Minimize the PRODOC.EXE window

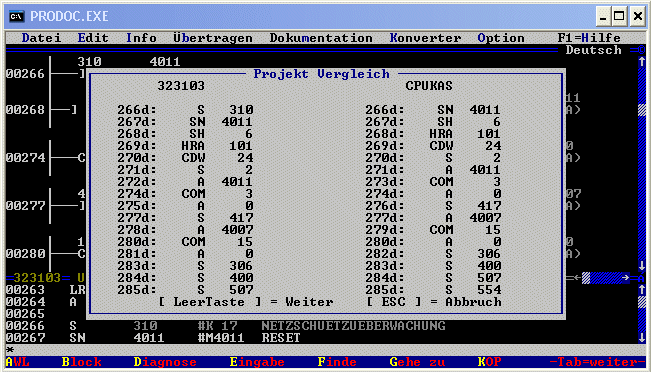point(603,17)
